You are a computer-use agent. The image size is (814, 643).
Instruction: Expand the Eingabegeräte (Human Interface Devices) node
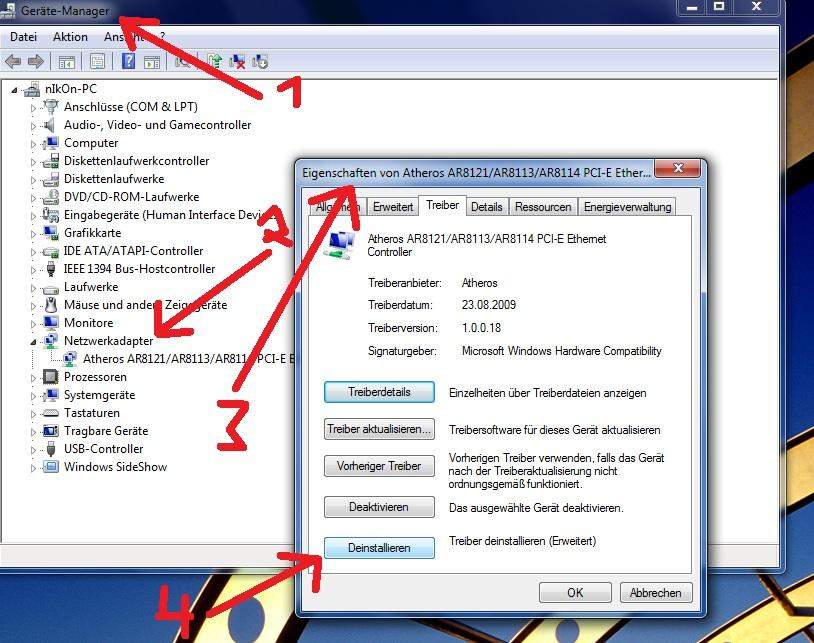pyautogui.click(x=33, y=216)
